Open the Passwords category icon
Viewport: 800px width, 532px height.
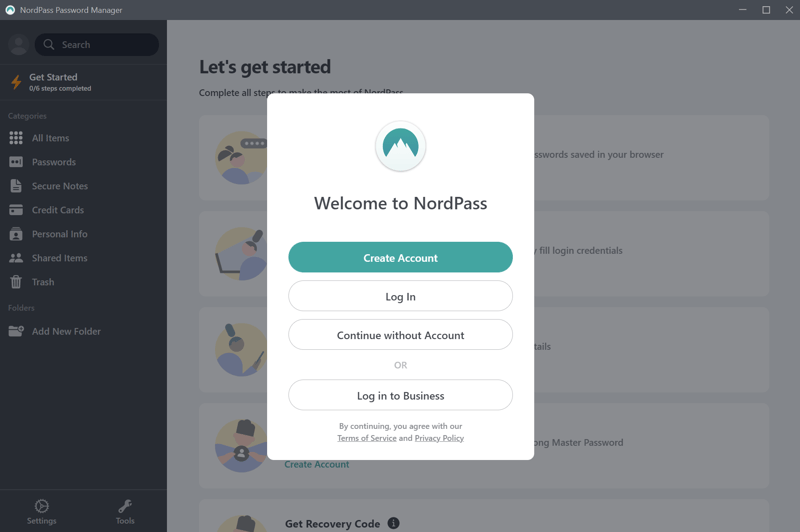pyautogui.click(x=16, y=162)
